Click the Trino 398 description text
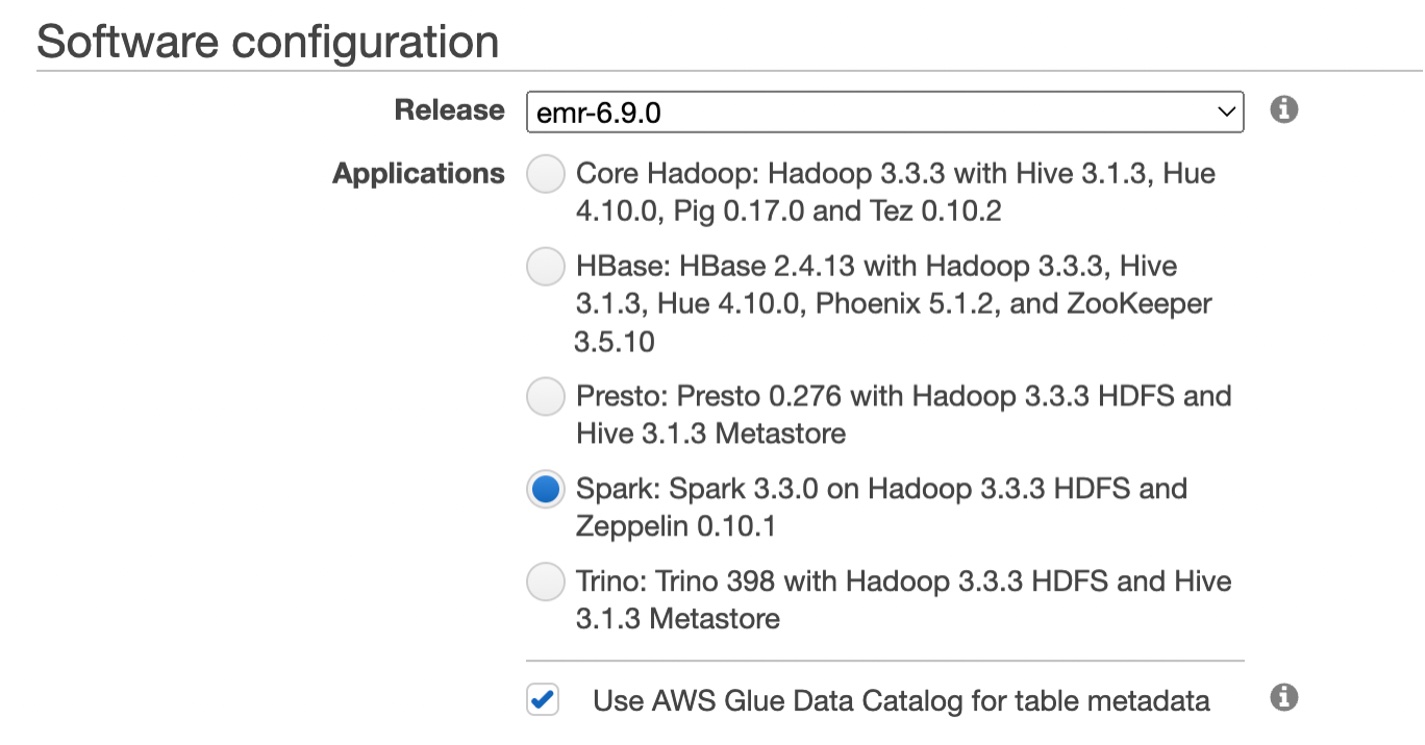 point(903,600)
